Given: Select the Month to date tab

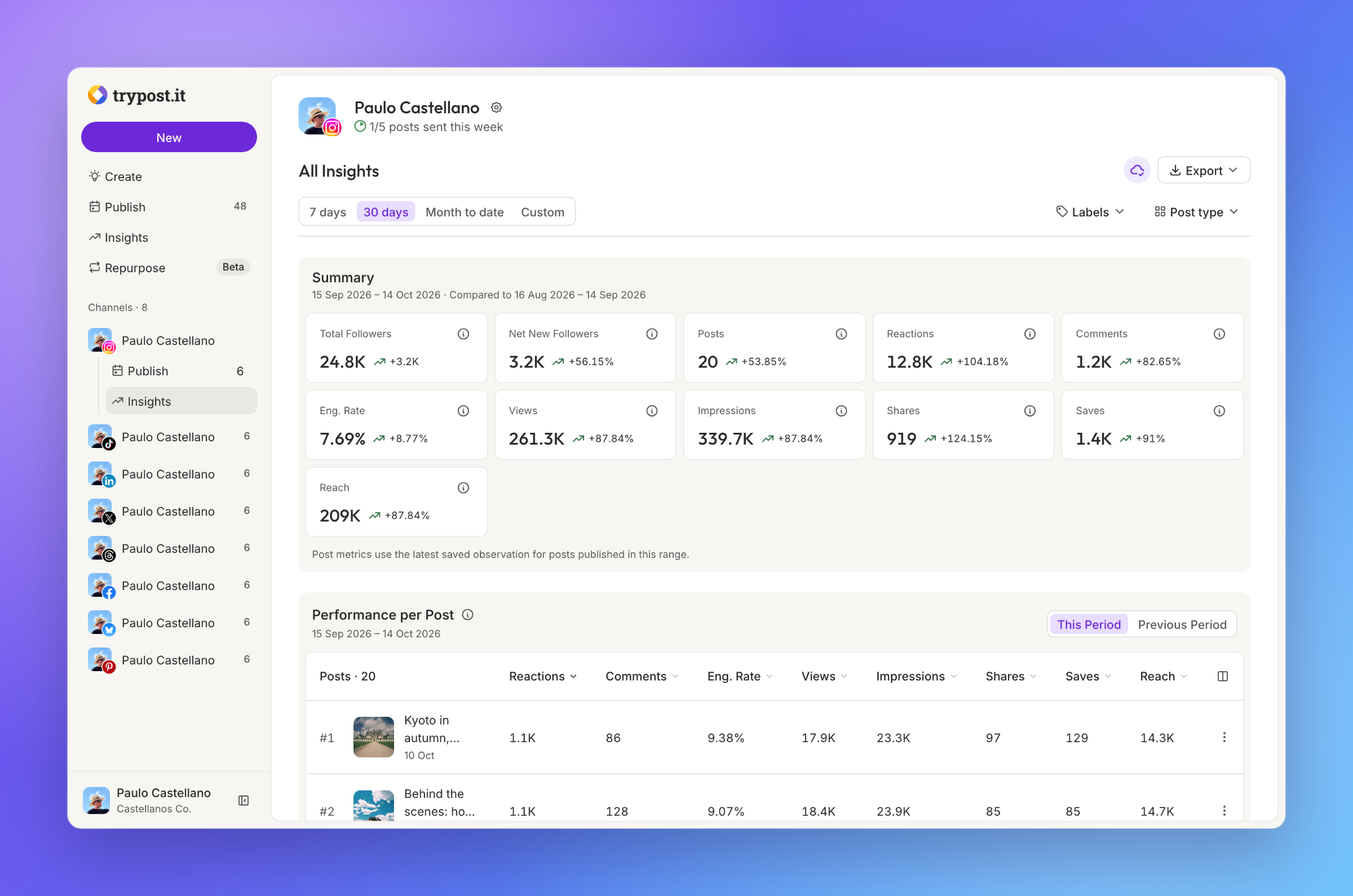Looking at the screenshot, I should [x=465, y=212].
